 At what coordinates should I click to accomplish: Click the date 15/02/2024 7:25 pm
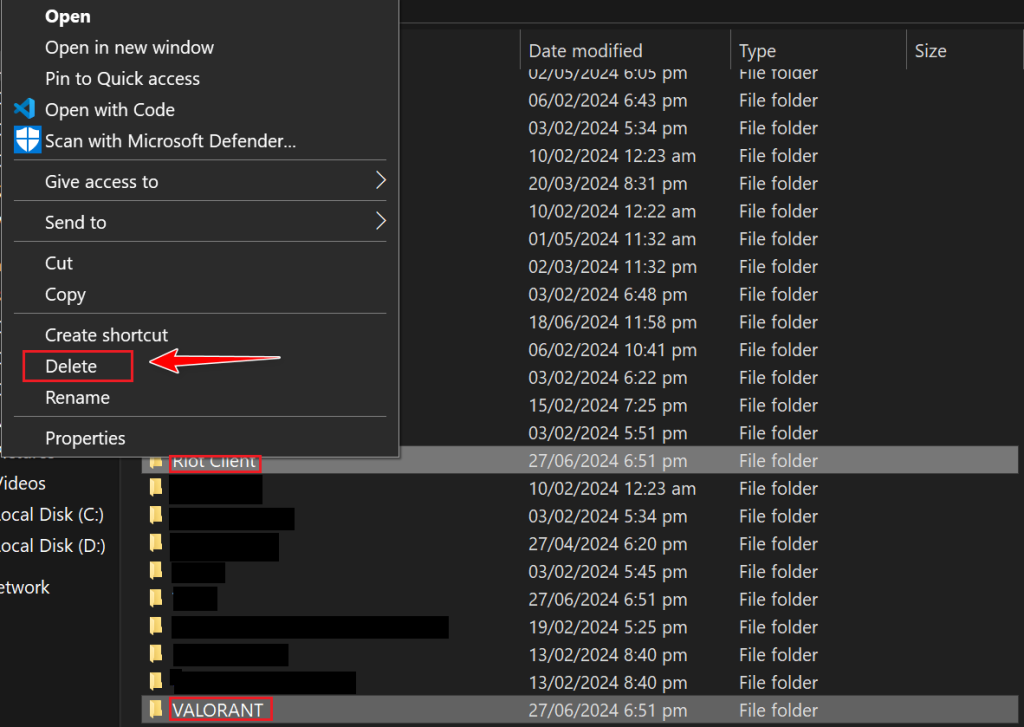pos(607,406)
